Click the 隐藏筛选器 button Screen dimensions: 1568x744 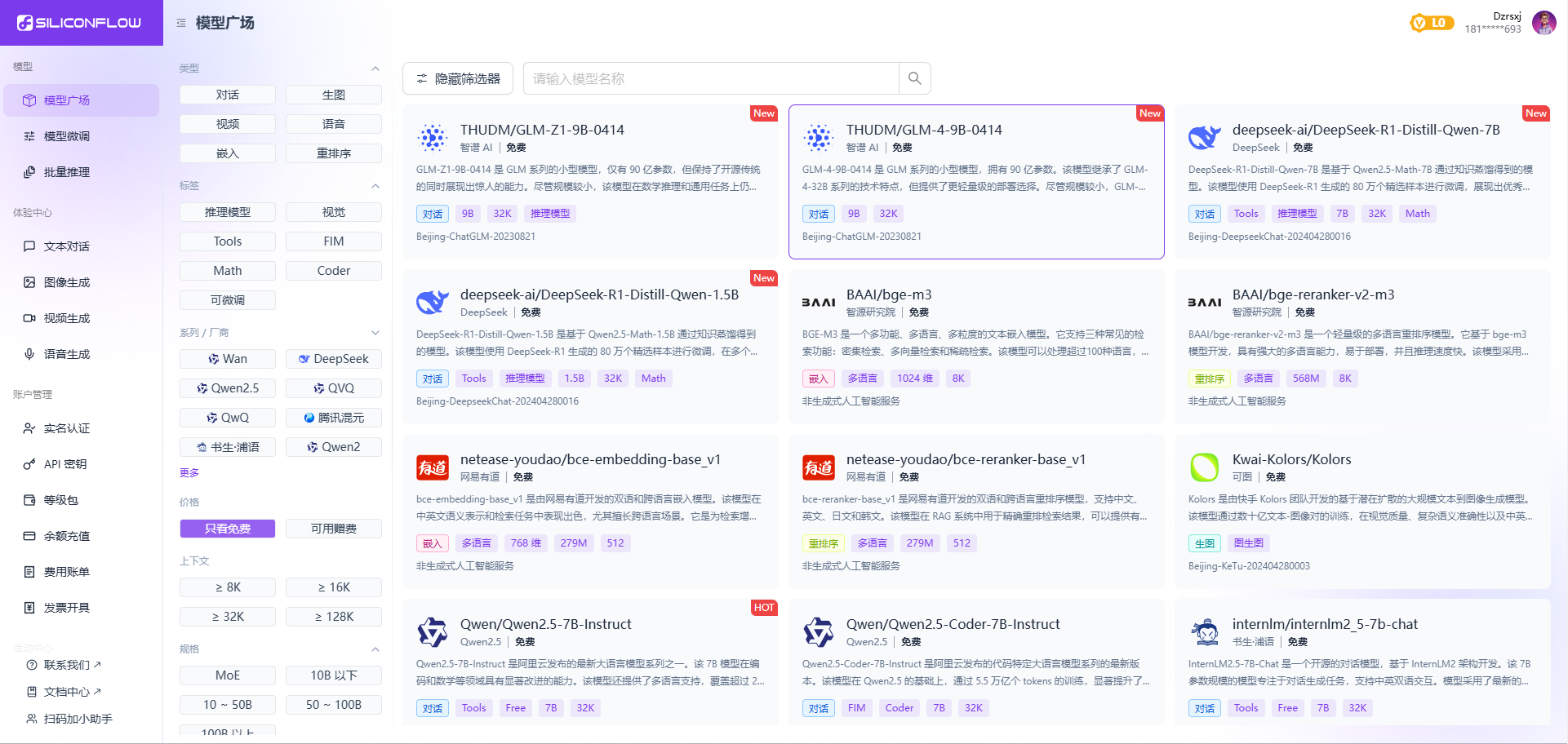[458, 78]
